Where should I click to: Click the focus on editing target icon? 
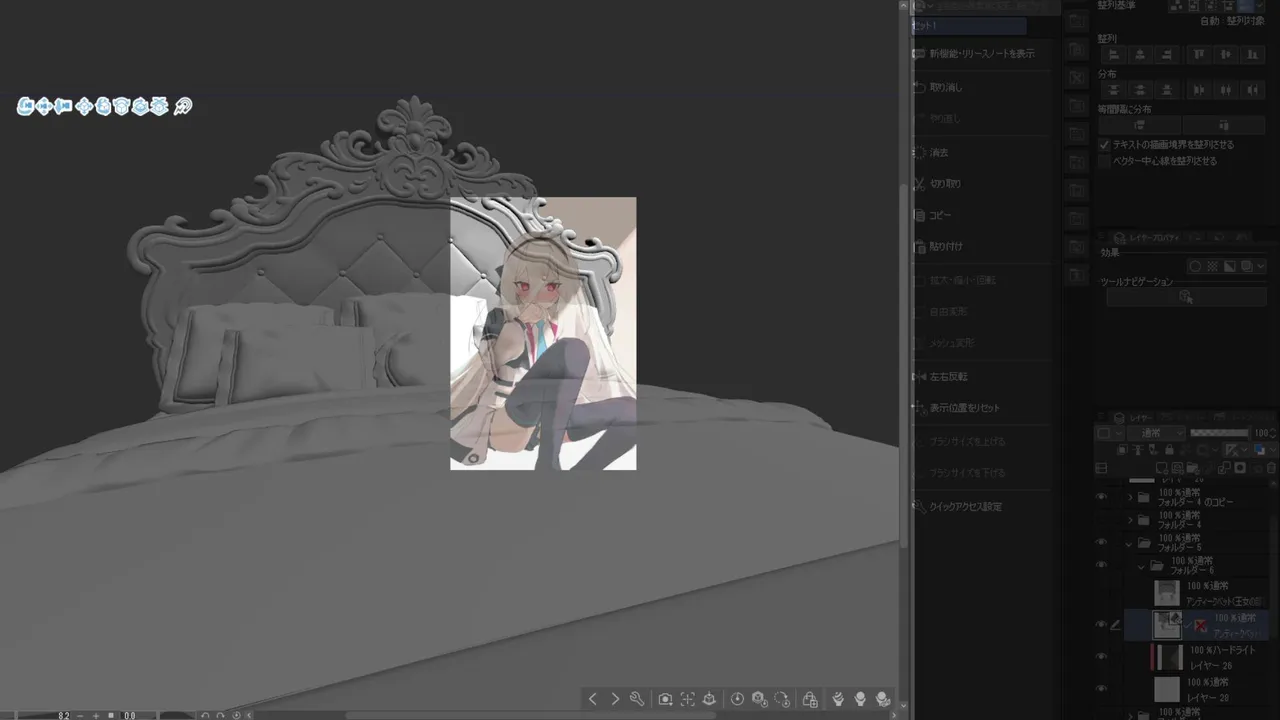[x=688, y=699]
